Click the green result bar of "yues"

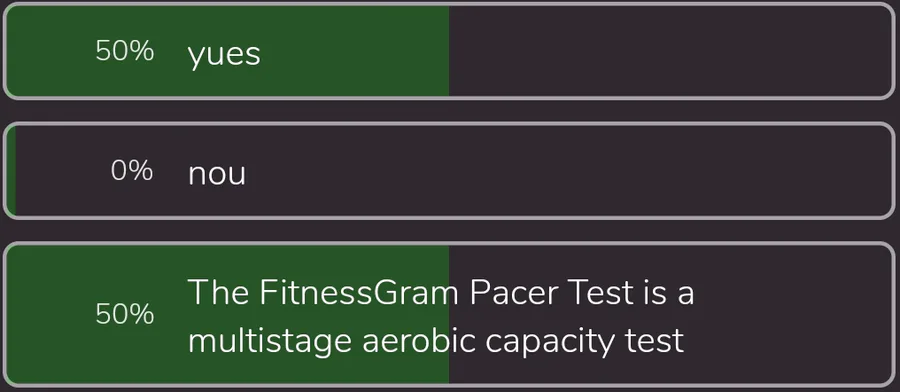pos(227,52)
